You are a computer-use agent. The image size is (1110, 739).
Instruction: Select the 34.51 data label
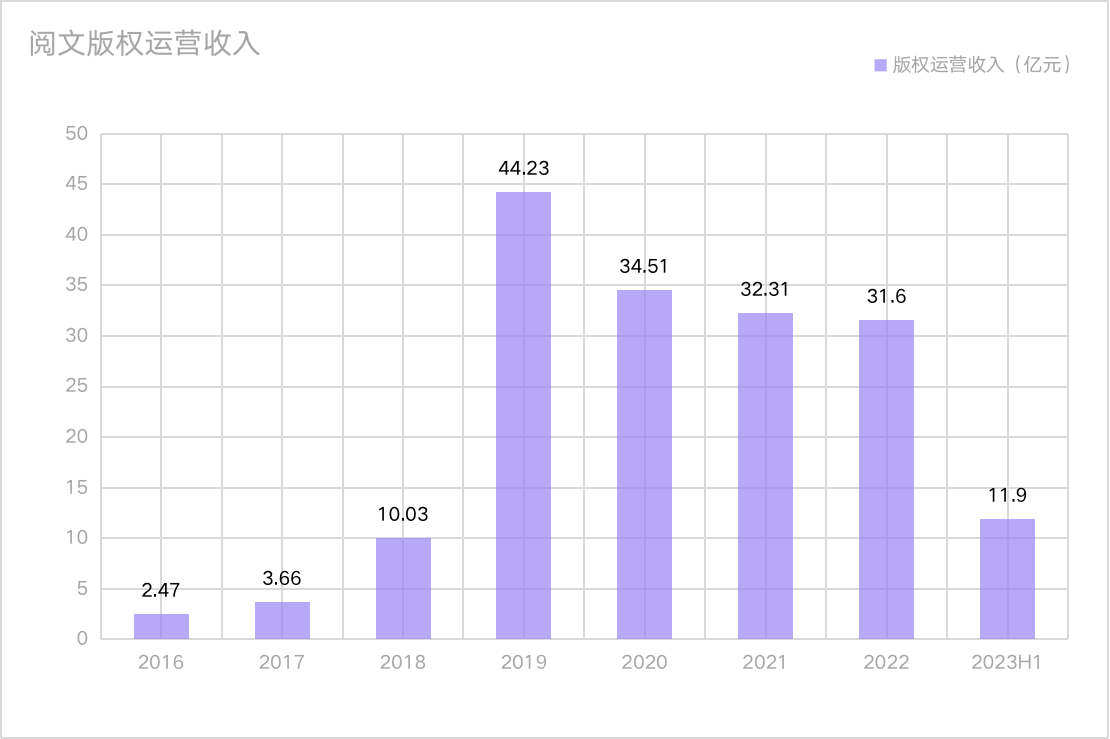pos(644,266)
